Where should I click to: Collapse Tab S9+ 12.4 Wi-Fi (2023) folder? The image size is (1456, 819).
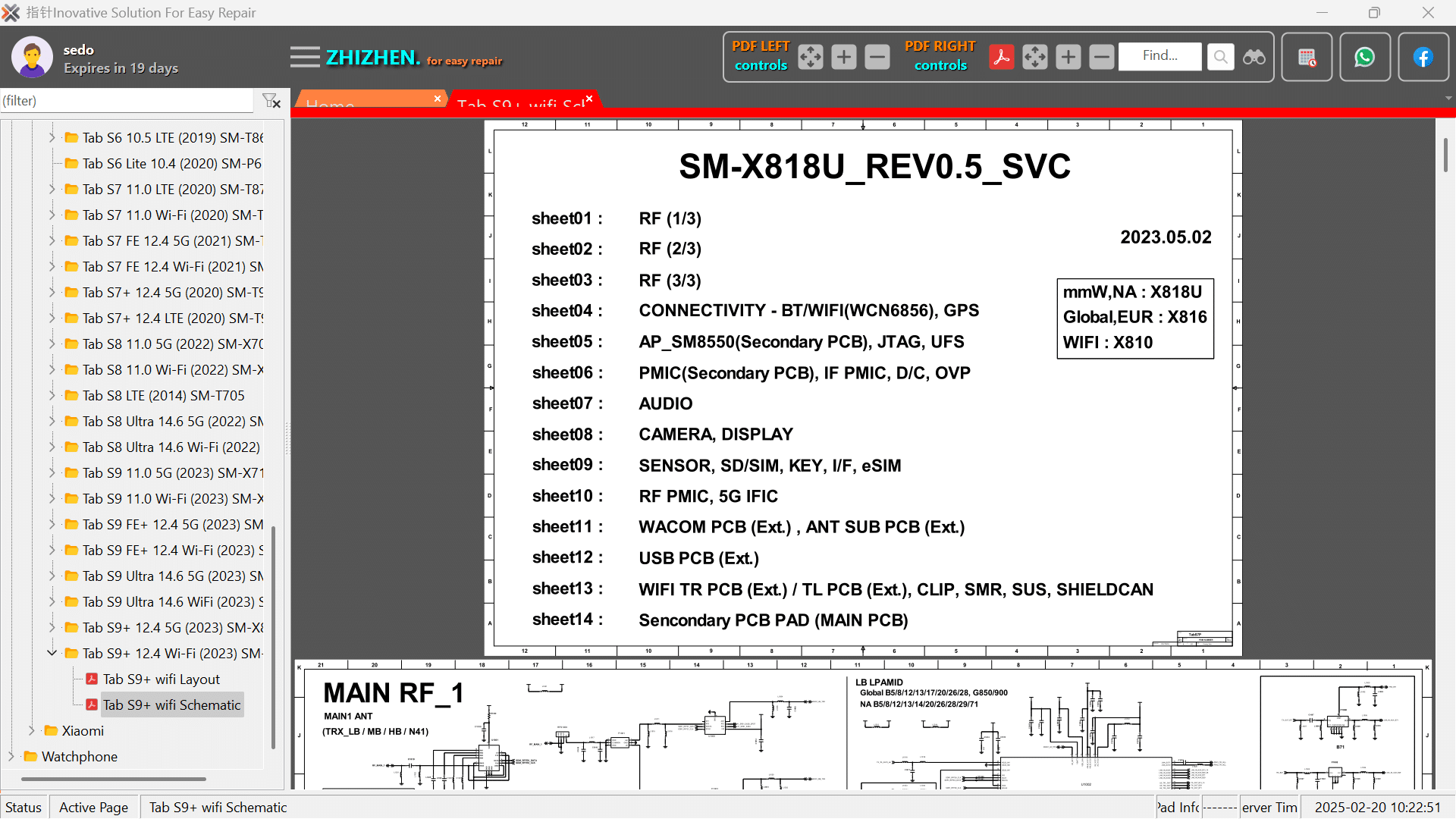52,653
